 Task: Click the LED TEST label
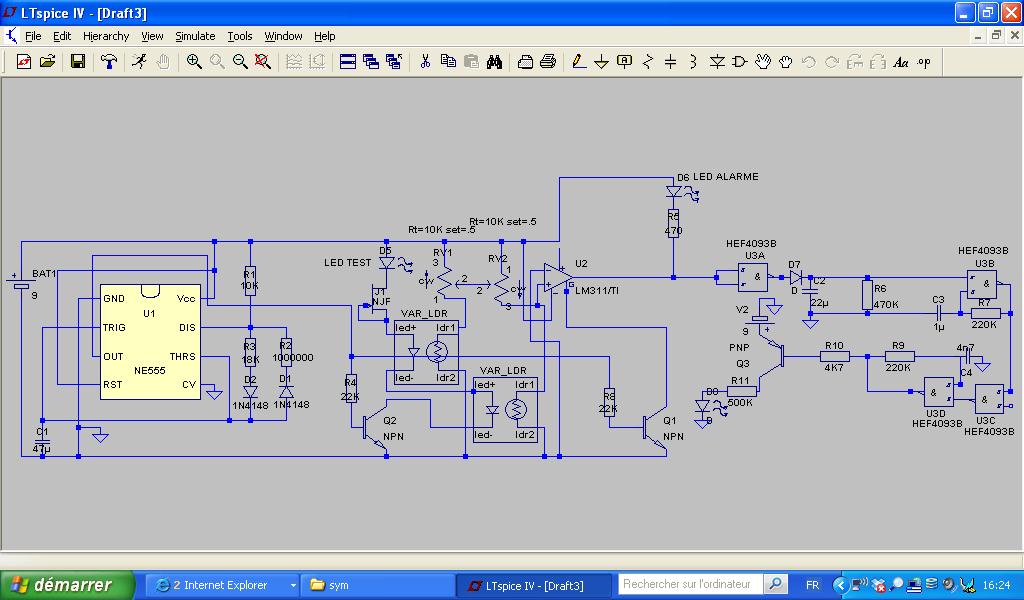[x=347, y=262]
